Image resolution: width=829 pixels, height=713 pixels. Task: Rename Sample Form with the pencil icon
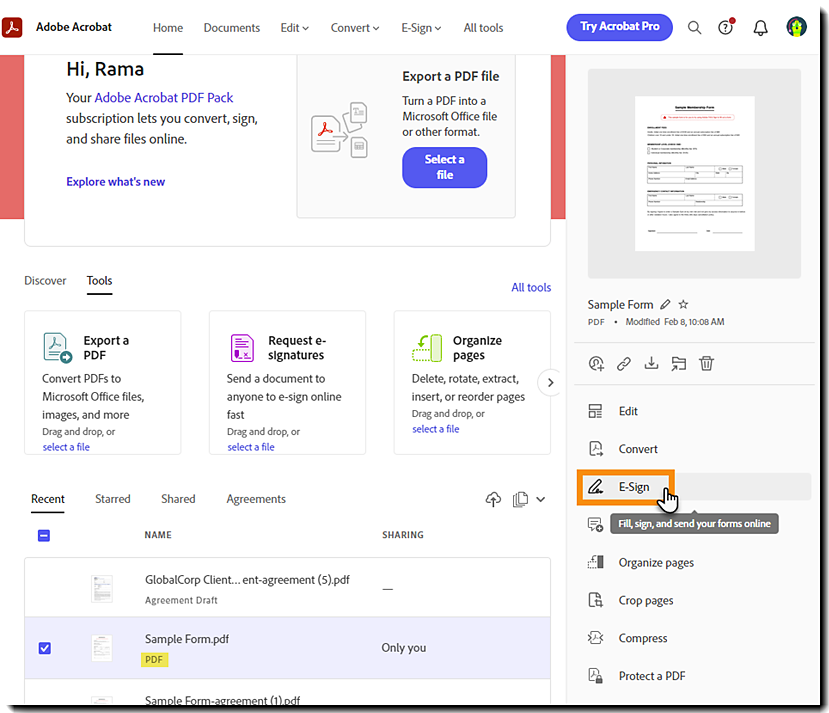pos(665,304)
